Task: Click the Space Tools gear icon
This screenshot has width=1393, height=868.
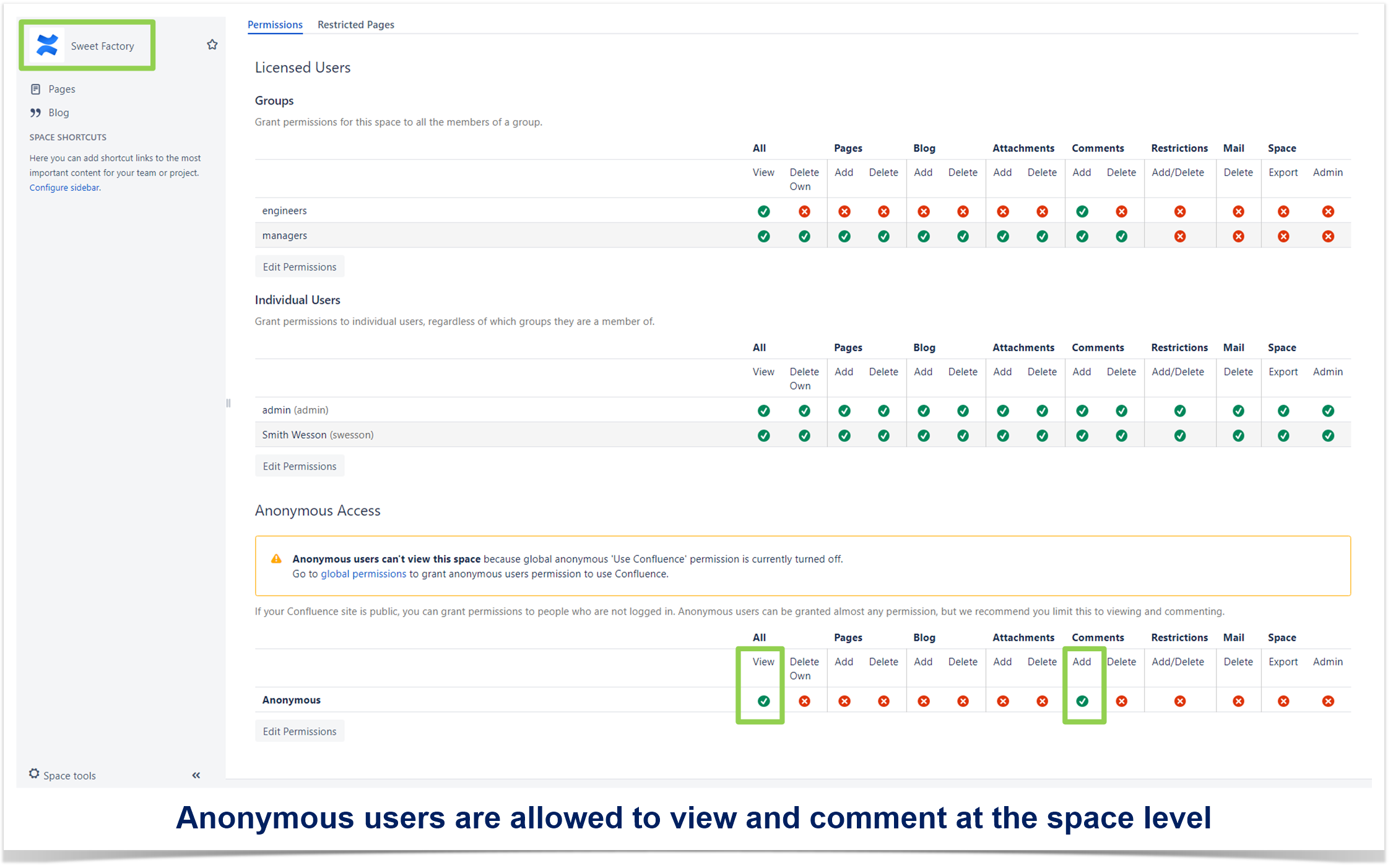Action: click(x=34, y=775)
